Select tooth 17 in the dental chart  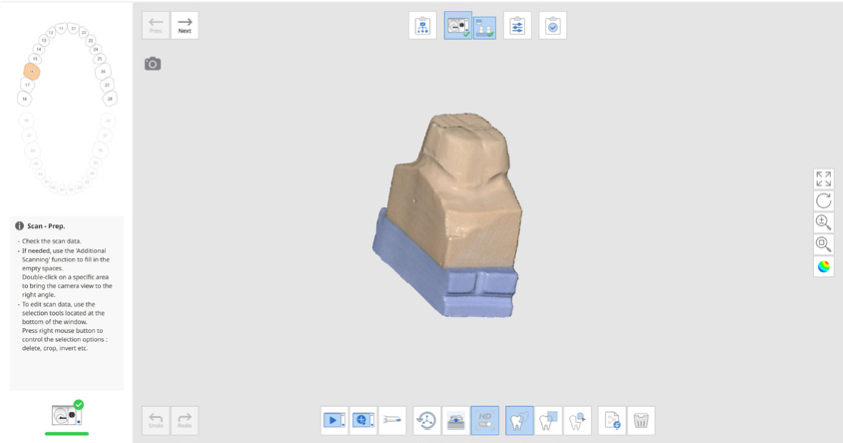[27, 85]
